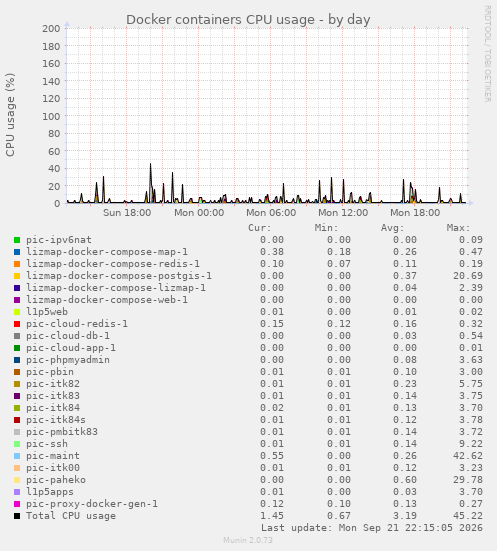Click the pic-cloud-db-1 legend label
This screenshot has width=497, height=551.
68,336
